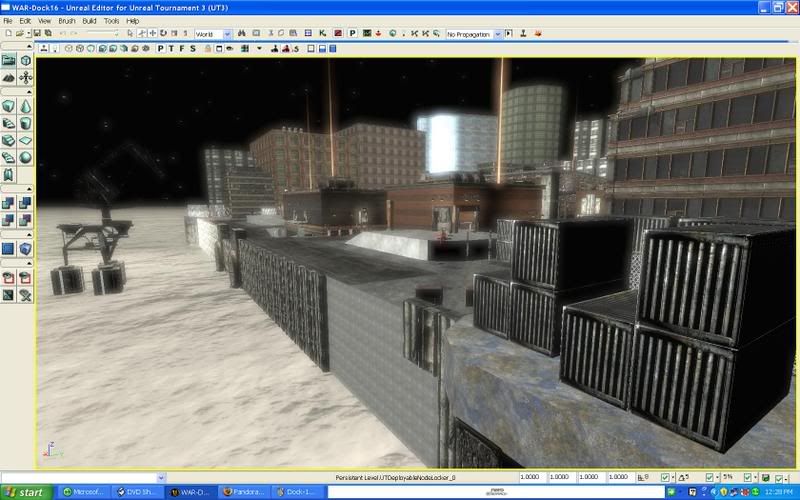Toggle the scale snap 5% checkbox
Screen dimensions: 800x500
tap(748, 478)
